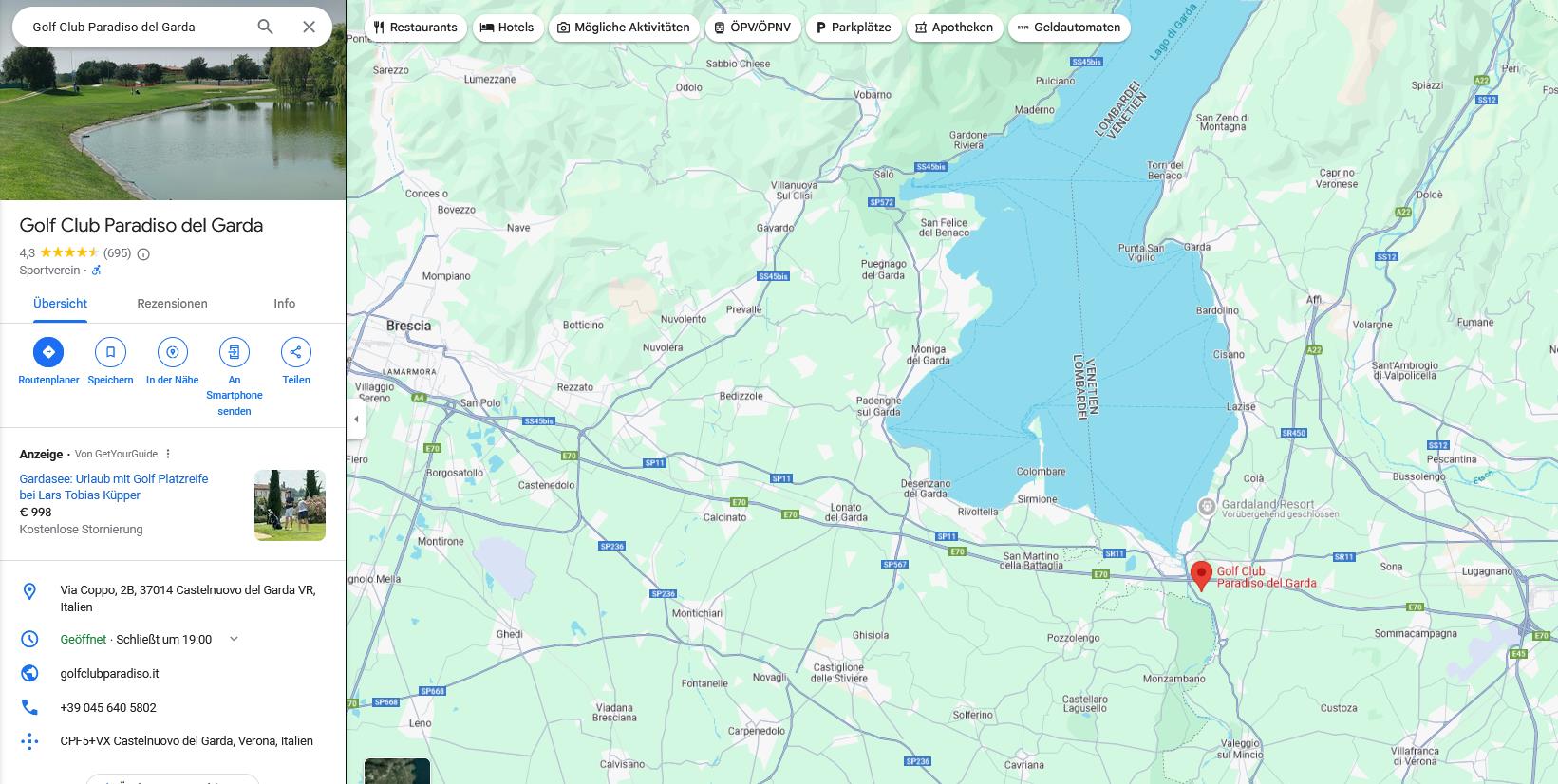The height and width of the screenshot is (784, 1558).
Task: Click the red Golf Club Paradiso map pin
Action: tap(1201, 575)
